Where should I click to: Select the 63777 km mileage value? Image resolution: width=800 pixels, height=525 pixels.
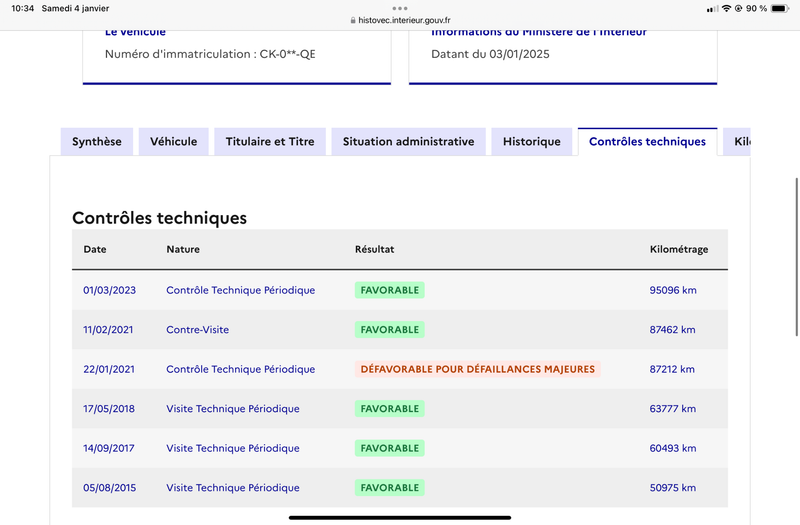[x=673, y=409]
